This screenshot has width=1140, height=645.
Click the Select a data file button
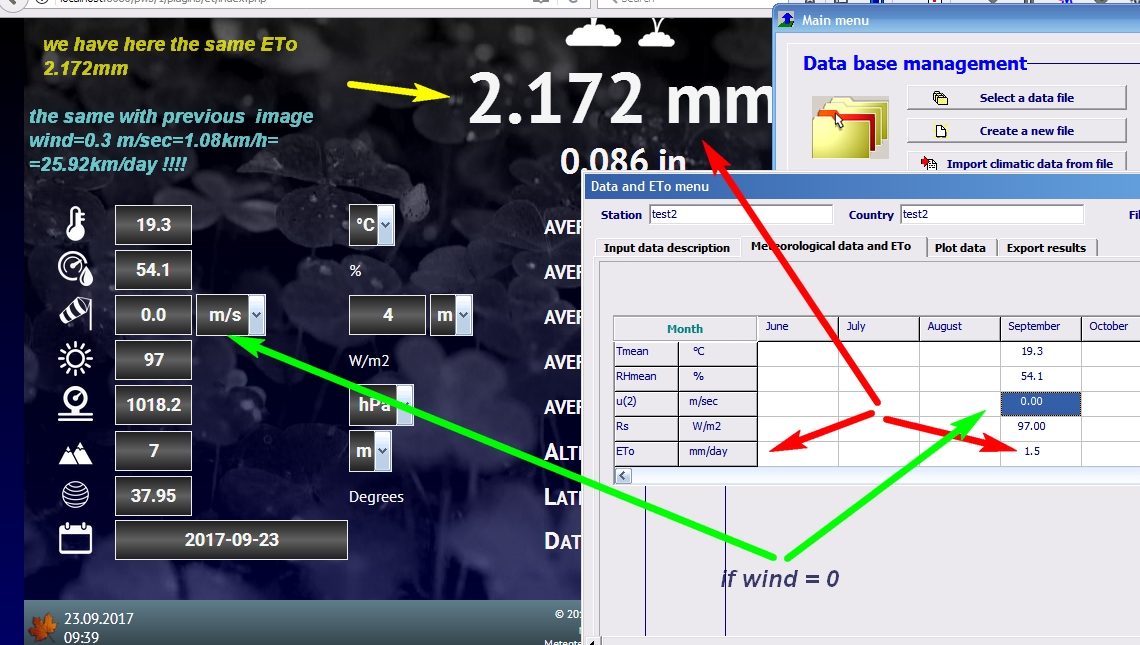point(1016,97)
